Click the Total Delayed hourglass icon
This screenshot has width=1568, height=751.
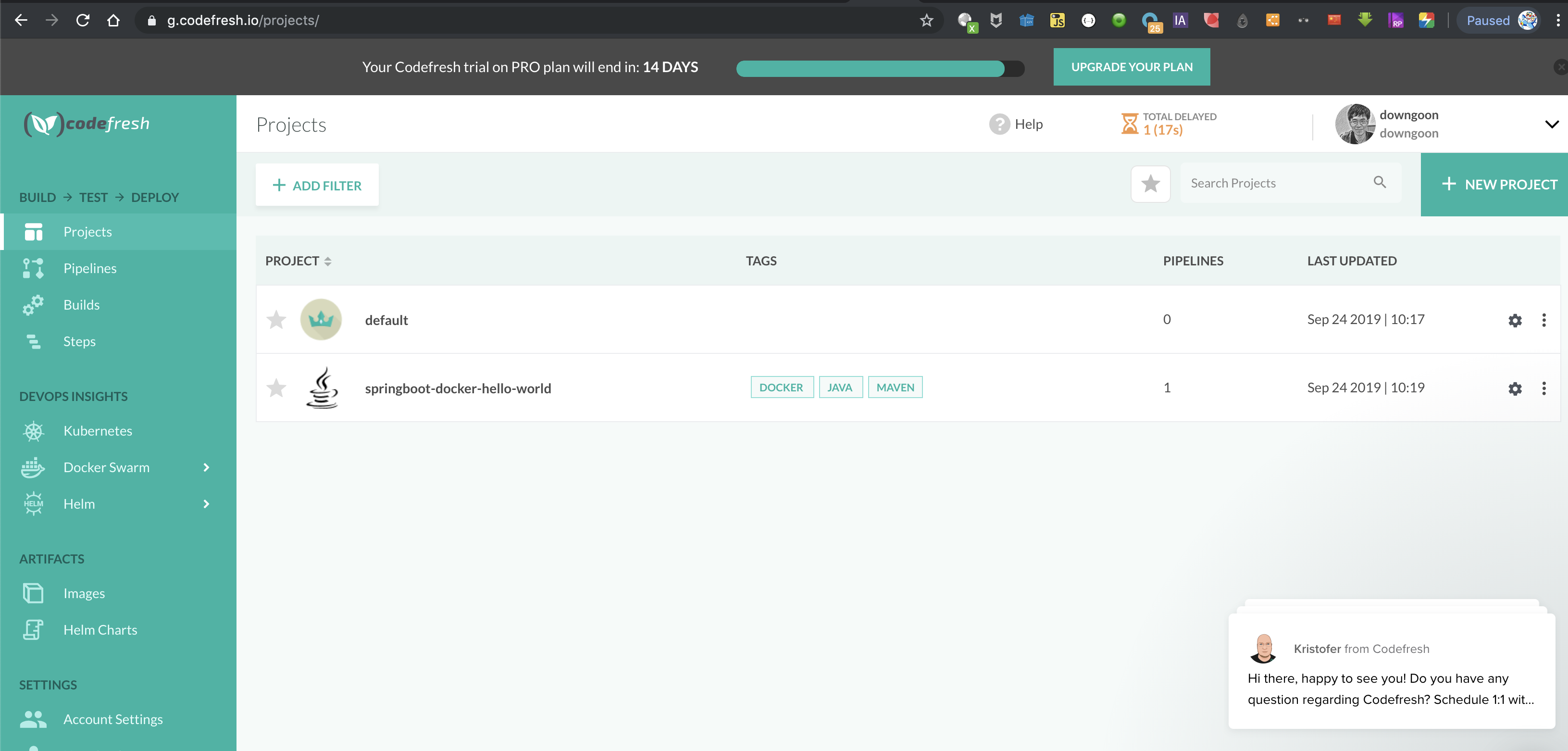click(1129, 124)
